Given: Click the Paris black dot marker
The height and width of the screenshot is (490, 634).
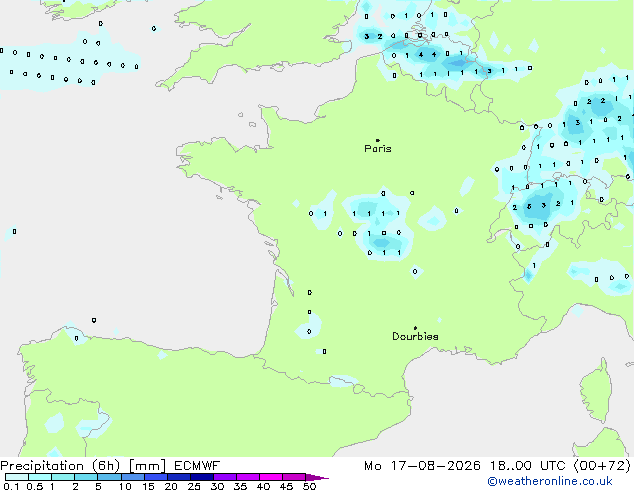Looking at the screenshot, I should pyautogui.click(x=378, y=140).
